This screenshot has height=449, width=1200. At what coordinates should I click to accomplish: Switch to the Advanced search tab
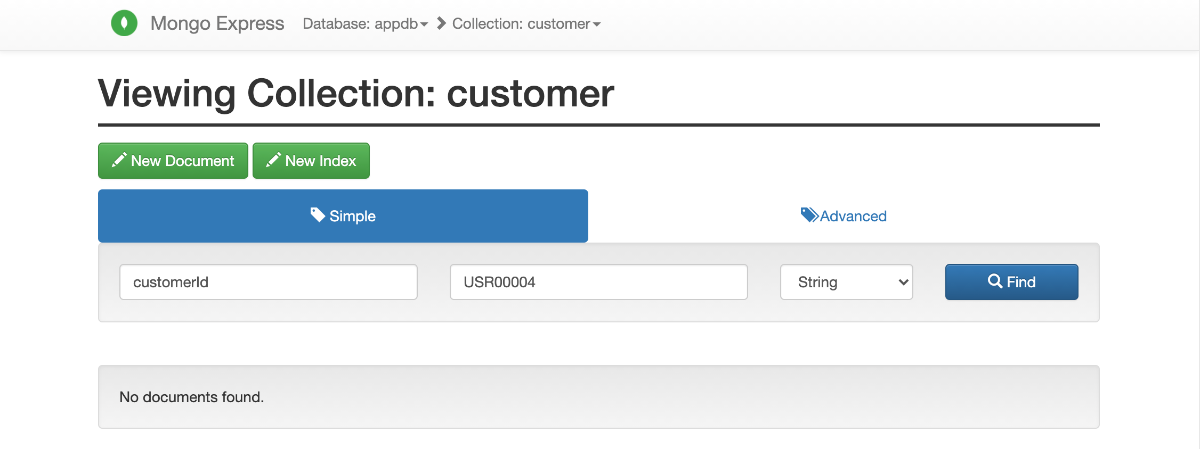(844, 216)
